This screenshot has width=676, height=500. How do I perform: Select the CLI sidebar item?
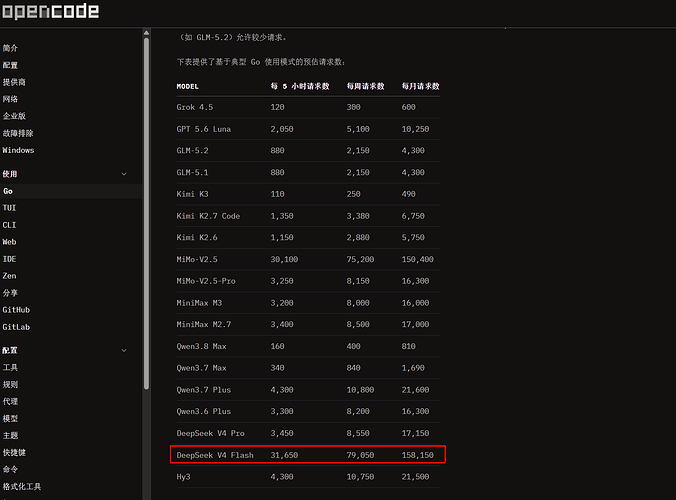click(x=9, y=225)
